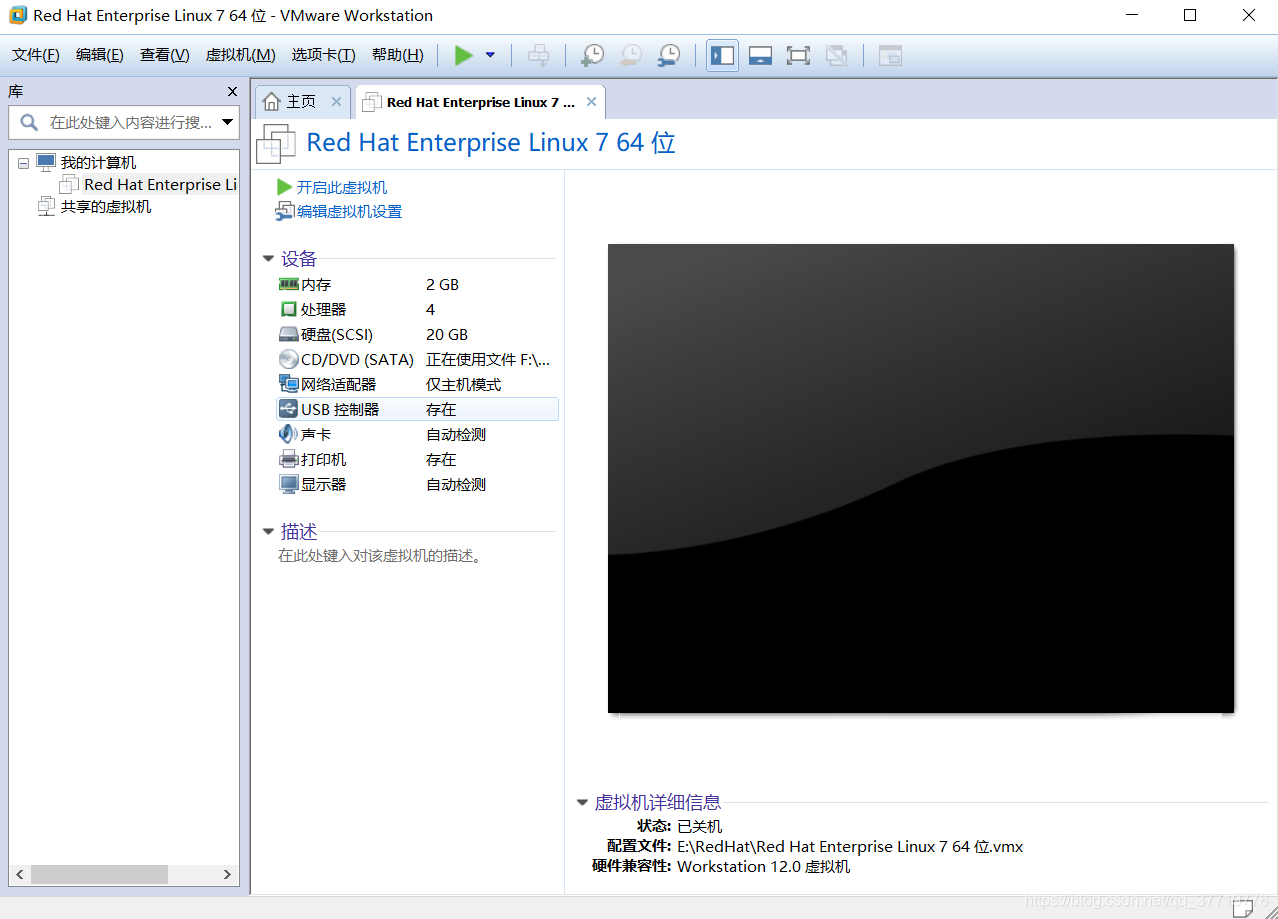Select Red Hat Enterprise Li... tree item

(160, 184)
